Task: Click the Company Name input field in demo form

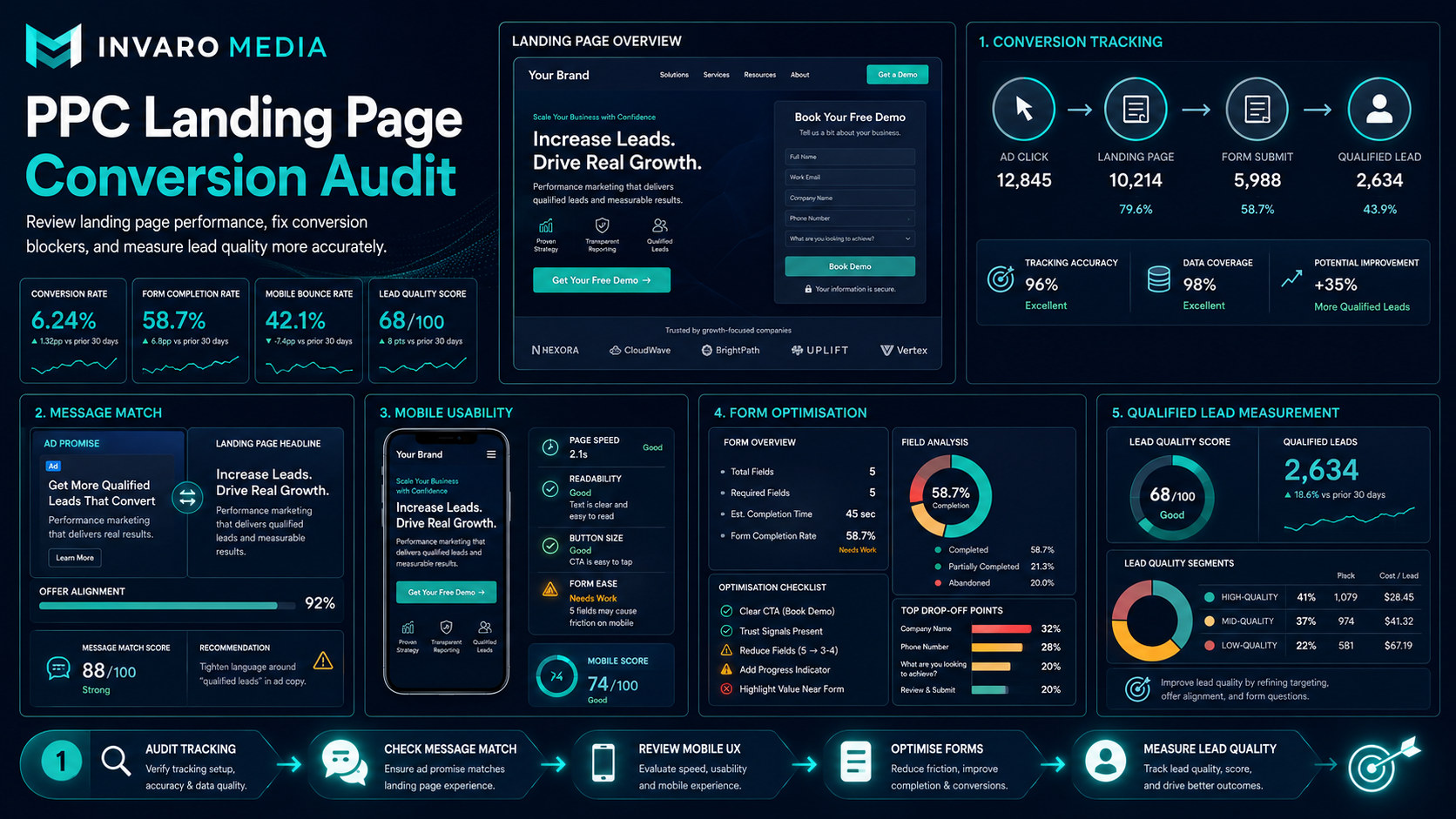Action: tap(850, 198)
